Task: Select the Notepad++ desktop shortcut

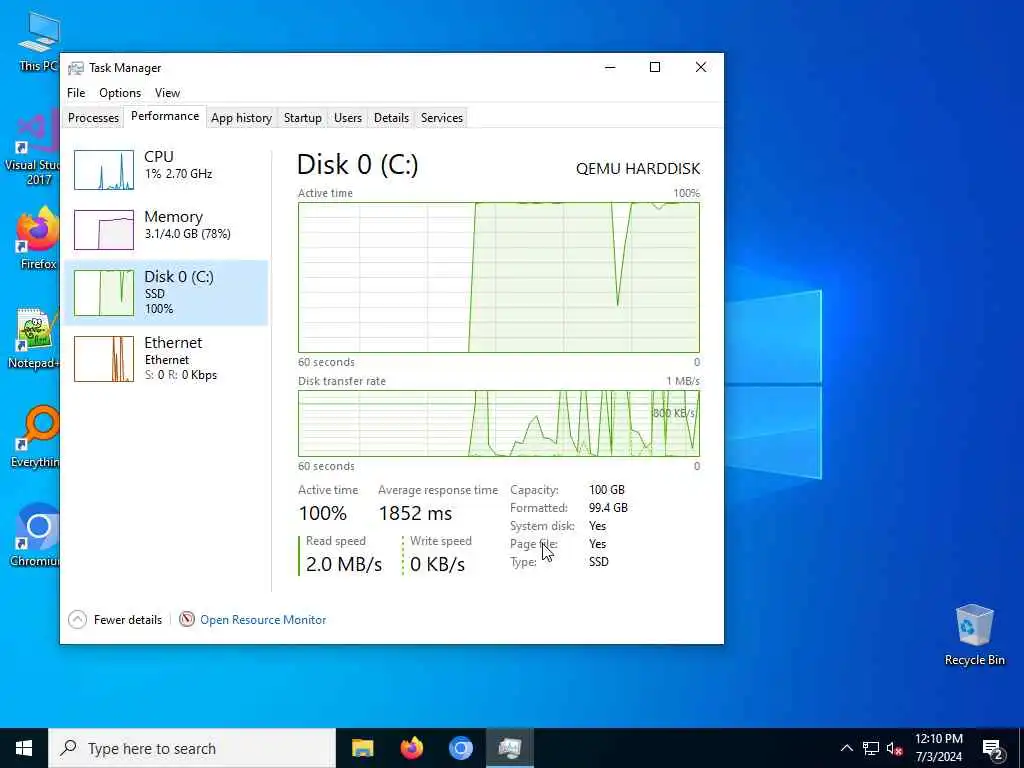Action: (x=34, y=338)
